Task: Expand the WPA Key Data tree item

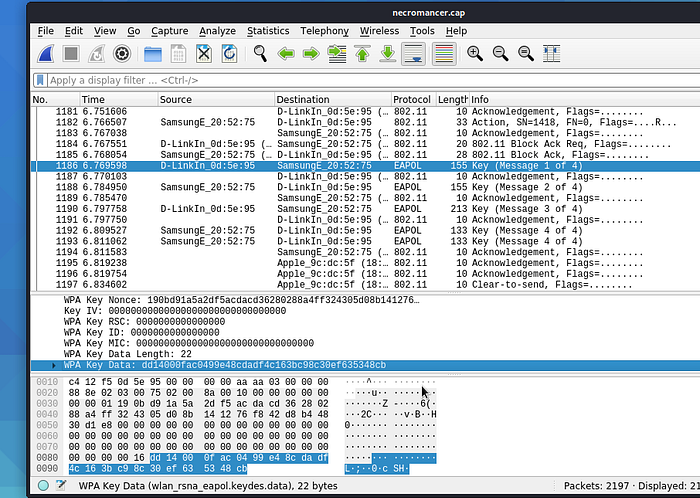Action: pos(55,365)
